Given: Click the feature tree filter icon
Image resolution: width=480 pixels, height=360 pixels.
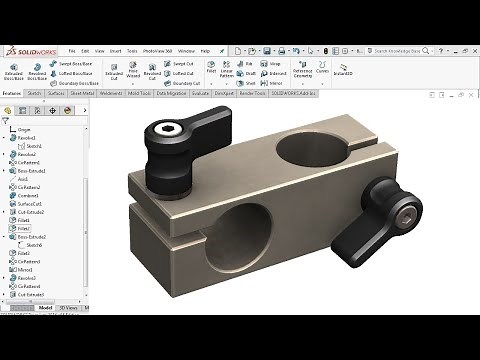Looking at the screenshot, I should pyautogui.click(x=5, y=121).
